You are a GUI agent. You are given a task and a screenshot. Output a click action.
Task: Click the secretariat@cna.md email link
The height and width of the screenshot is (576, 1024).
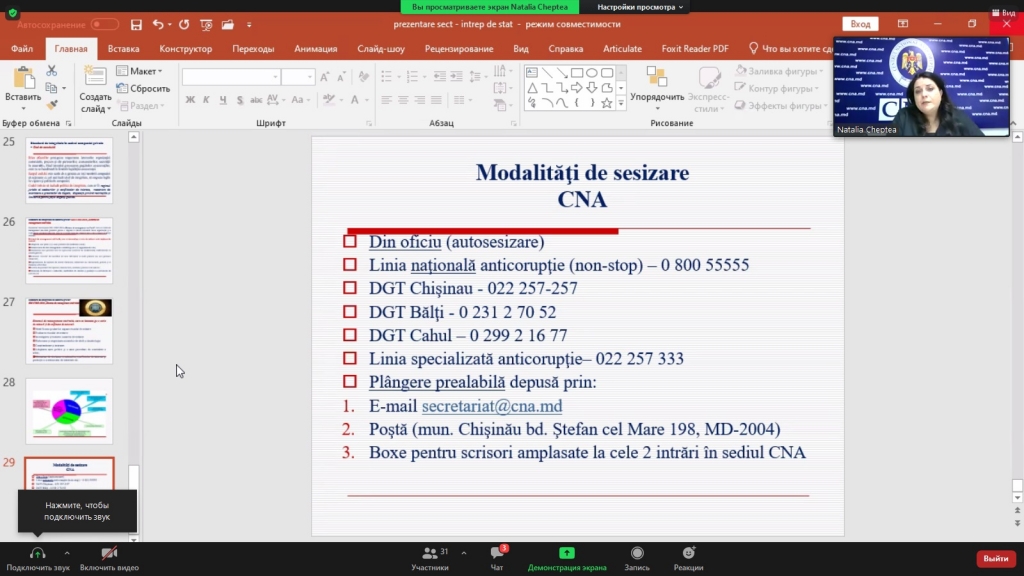coord(492,406)
